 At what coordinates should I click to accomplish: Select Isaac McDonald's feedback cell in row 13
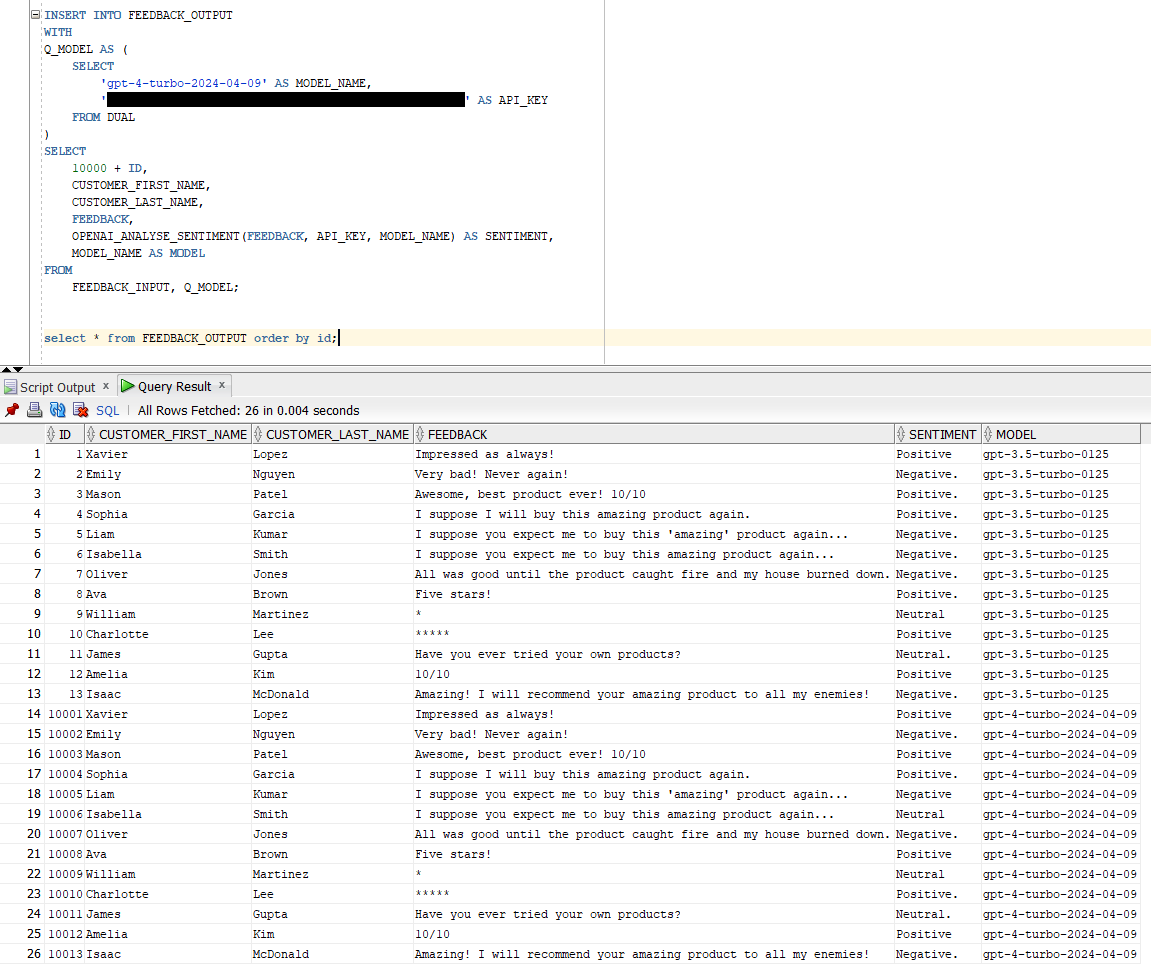(652, 693)
